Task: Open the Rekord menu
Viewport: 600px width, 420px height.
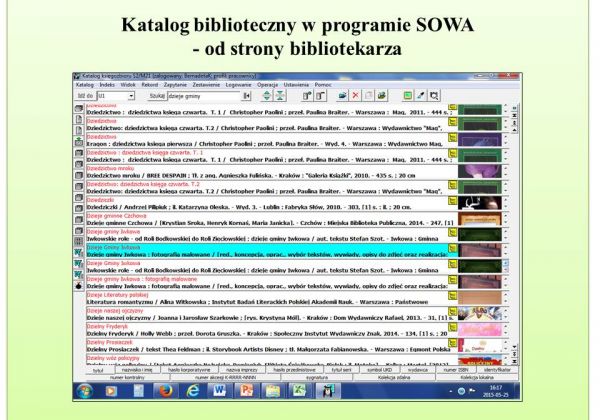Action: [x=150, y=85]
